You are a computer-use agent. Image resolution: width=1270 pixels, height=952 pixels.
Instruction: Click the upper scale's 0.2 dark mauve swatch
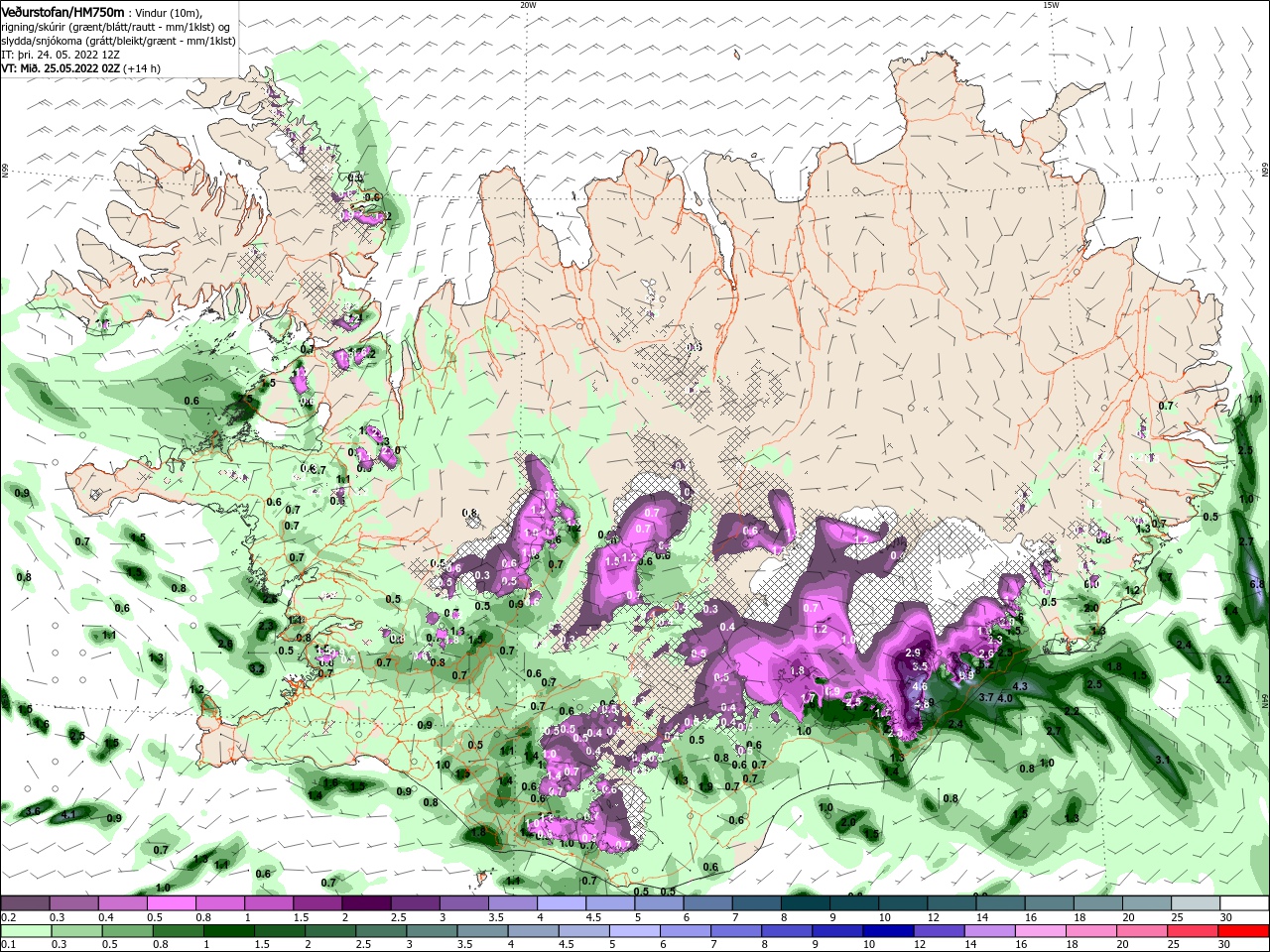25,903
